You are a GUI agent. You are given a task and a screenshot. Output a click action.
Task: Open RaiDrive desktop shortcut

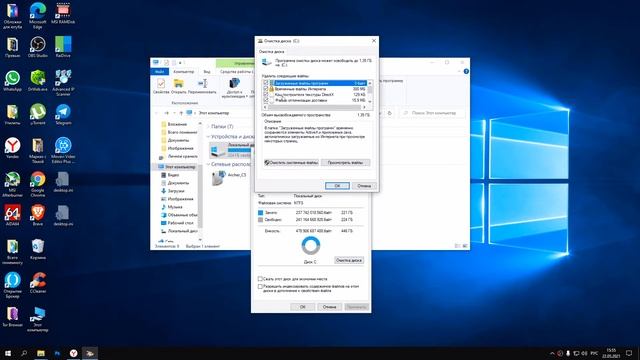(63, 47)
